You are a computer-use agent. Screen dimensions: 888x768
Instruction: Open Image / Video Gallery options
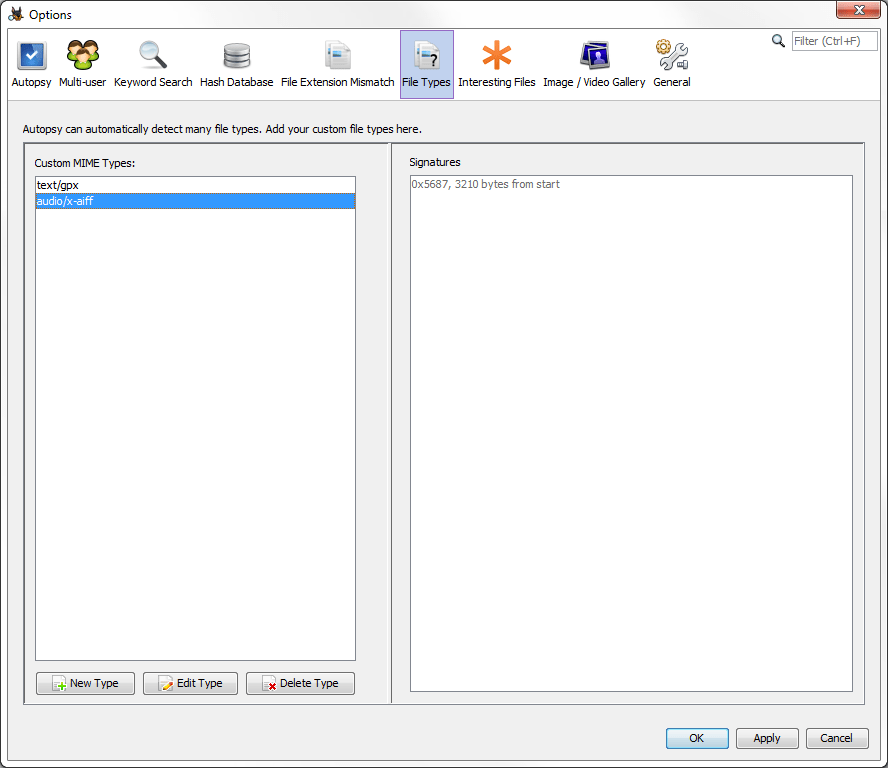[x=594, y=64]
